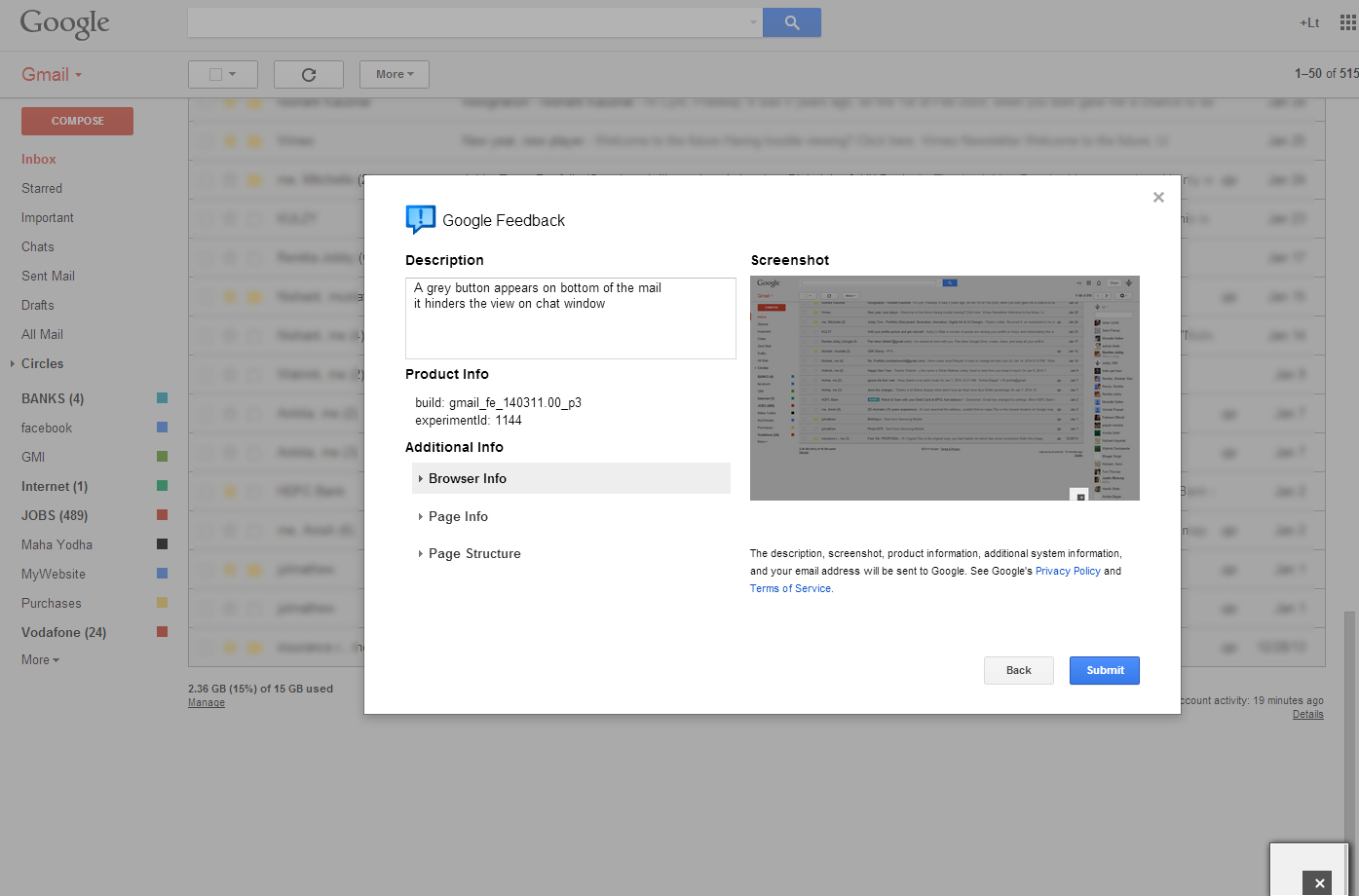This screenshot has height=896, width=1359.
Task: Open the More actions dropdown
Action: 395,74
